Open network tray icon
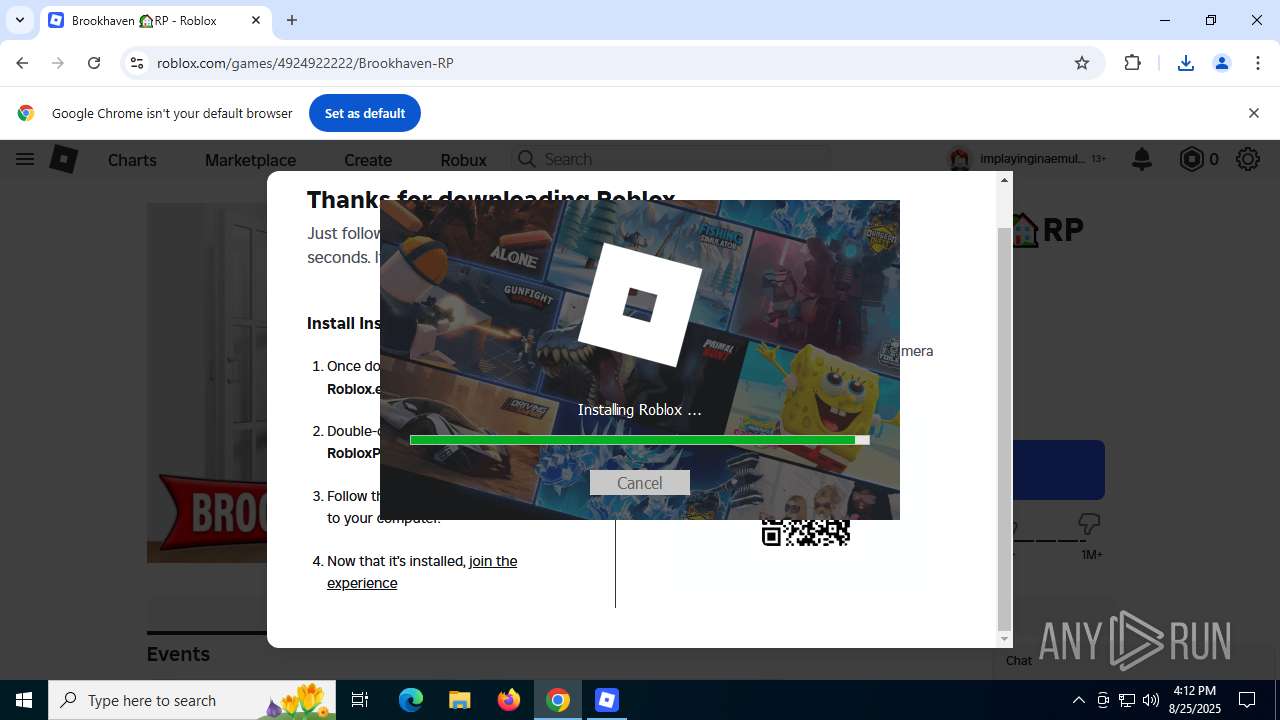1280x720 pixels. pyautogui.click(x=1127, y=700)
